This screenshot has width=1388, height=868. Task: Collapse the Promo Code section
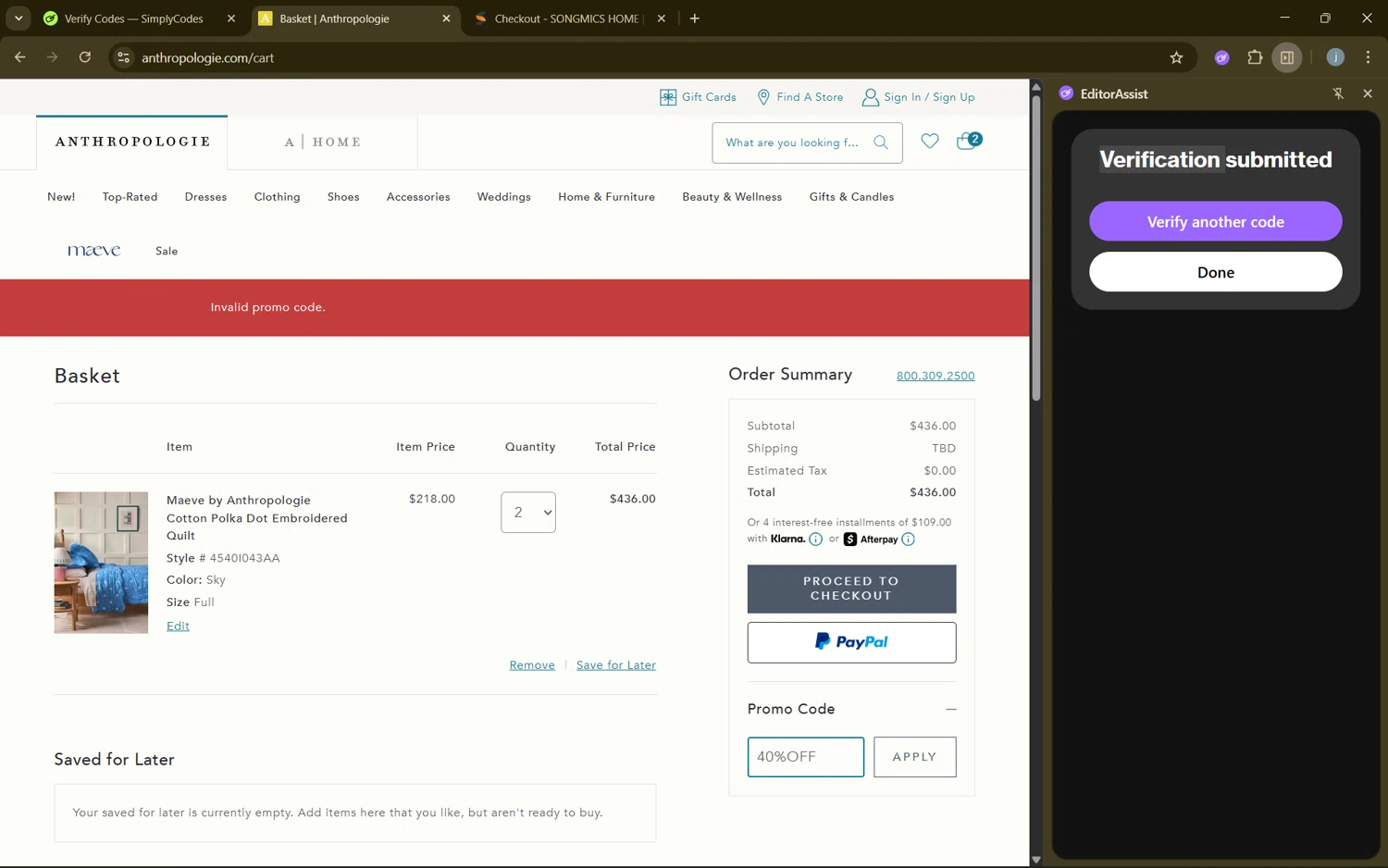pyautogui.click(x=950, y=709)
